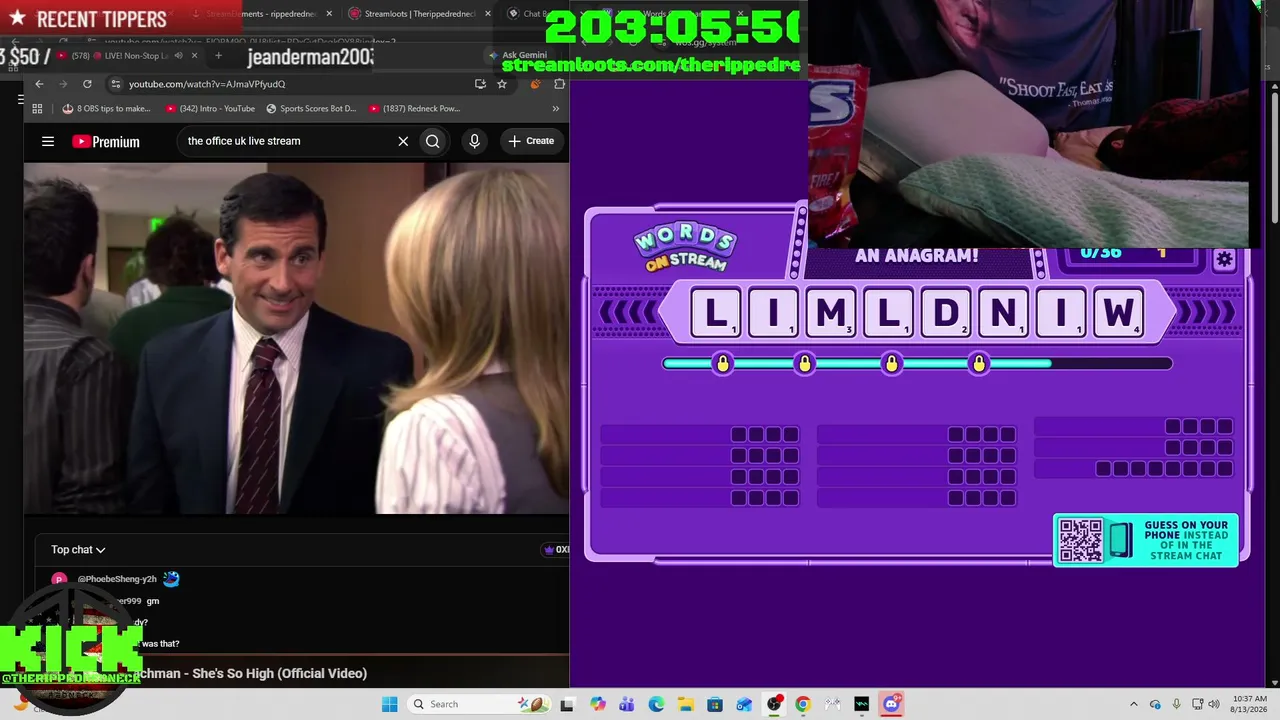The width and height of the screenshot is (1280, 720).
Task: Open '8 OBS tips to make...' bookmark
Action: (106, 108)
